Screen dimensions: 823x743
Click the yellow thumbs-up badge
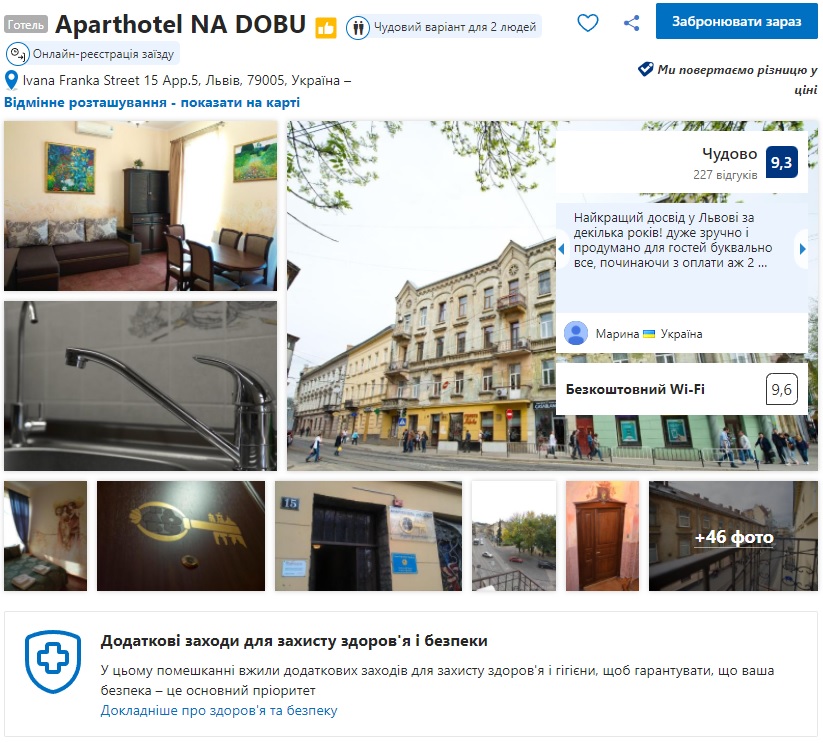point(325,28)
